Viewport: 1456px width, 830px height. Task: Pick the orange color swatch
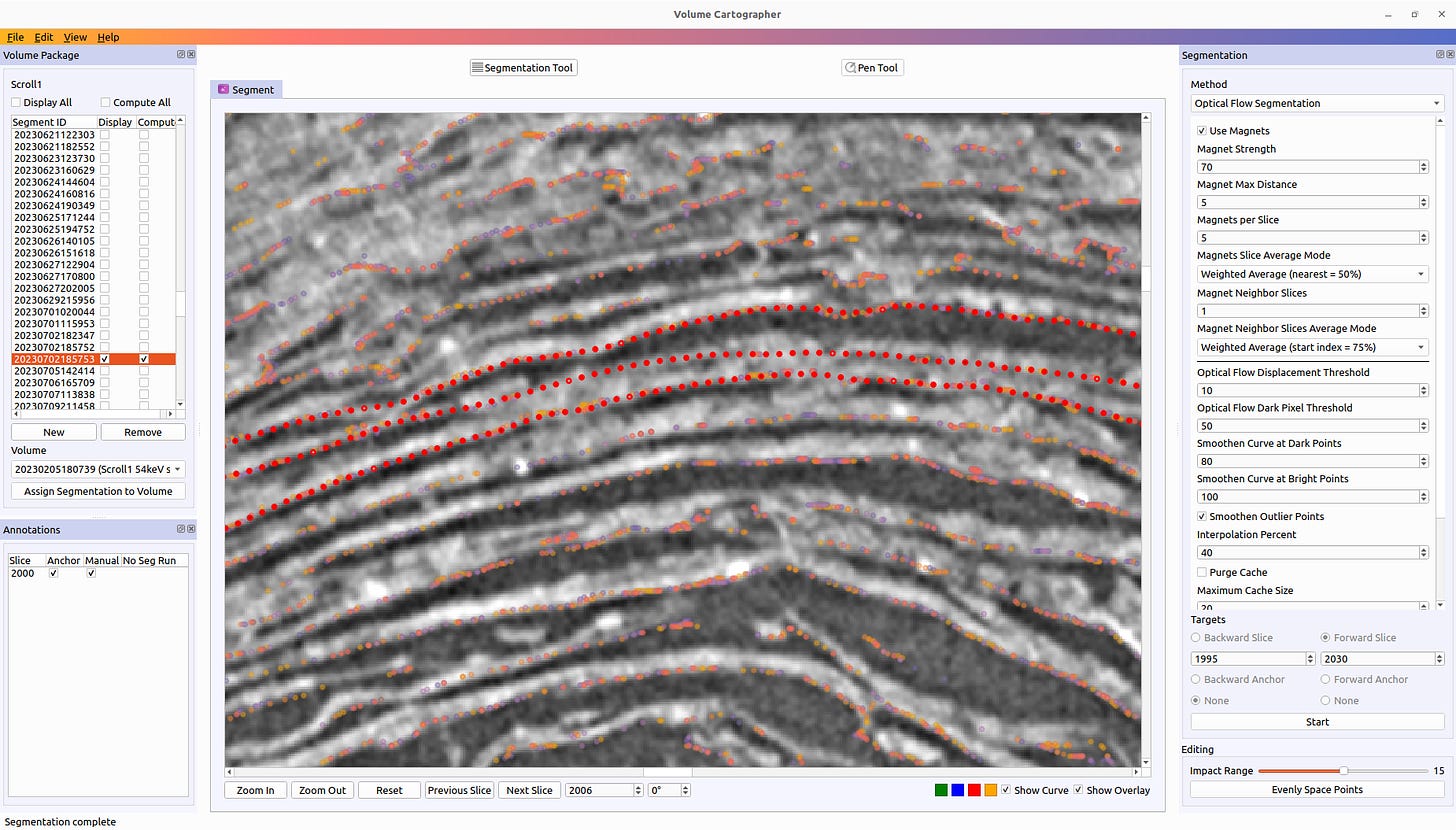990,790
